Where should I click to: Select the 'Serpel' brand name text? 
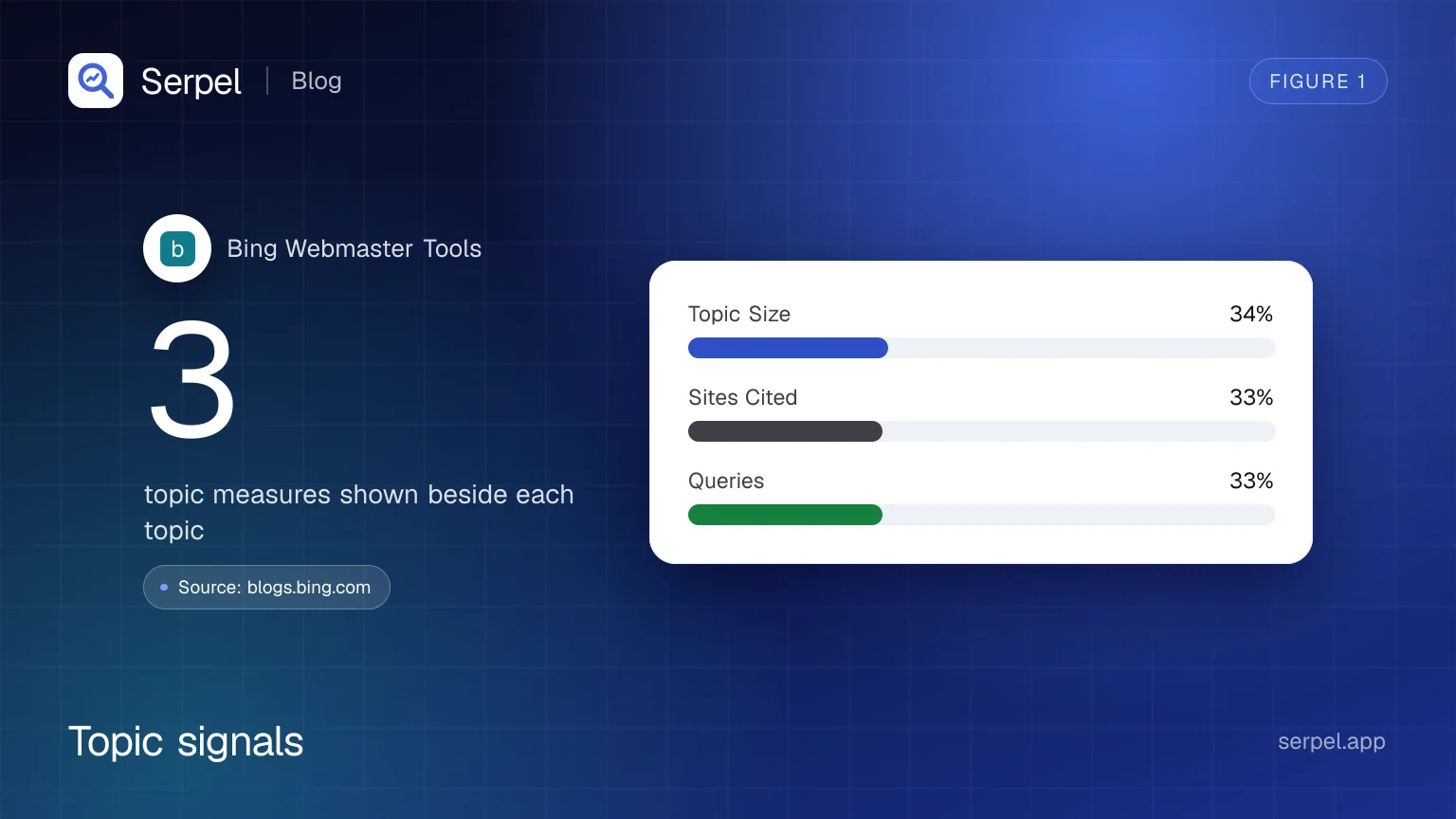pos(191,82)
